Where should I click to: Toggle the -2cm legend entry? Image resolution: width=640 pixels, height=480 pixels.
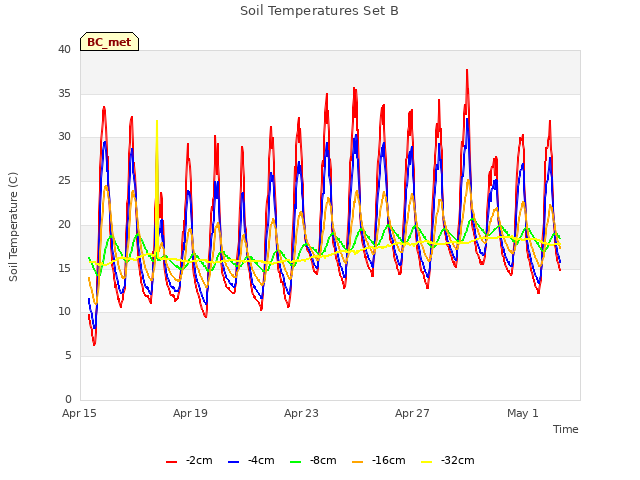tap(189, 460)
